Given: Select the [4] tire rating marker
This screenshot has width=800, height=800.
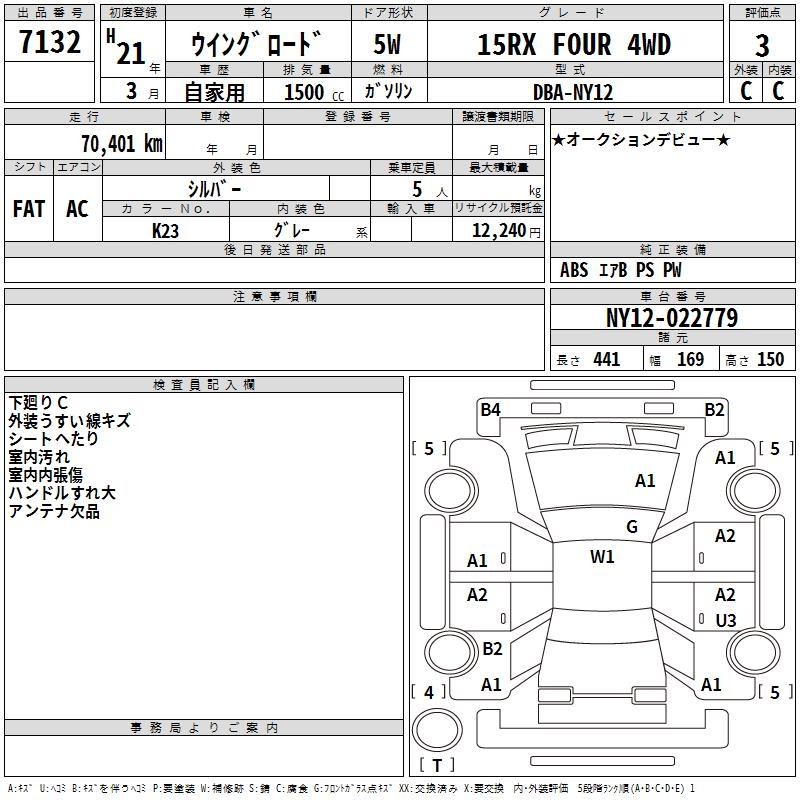Looking at the screenshot, I should (429, 692).
